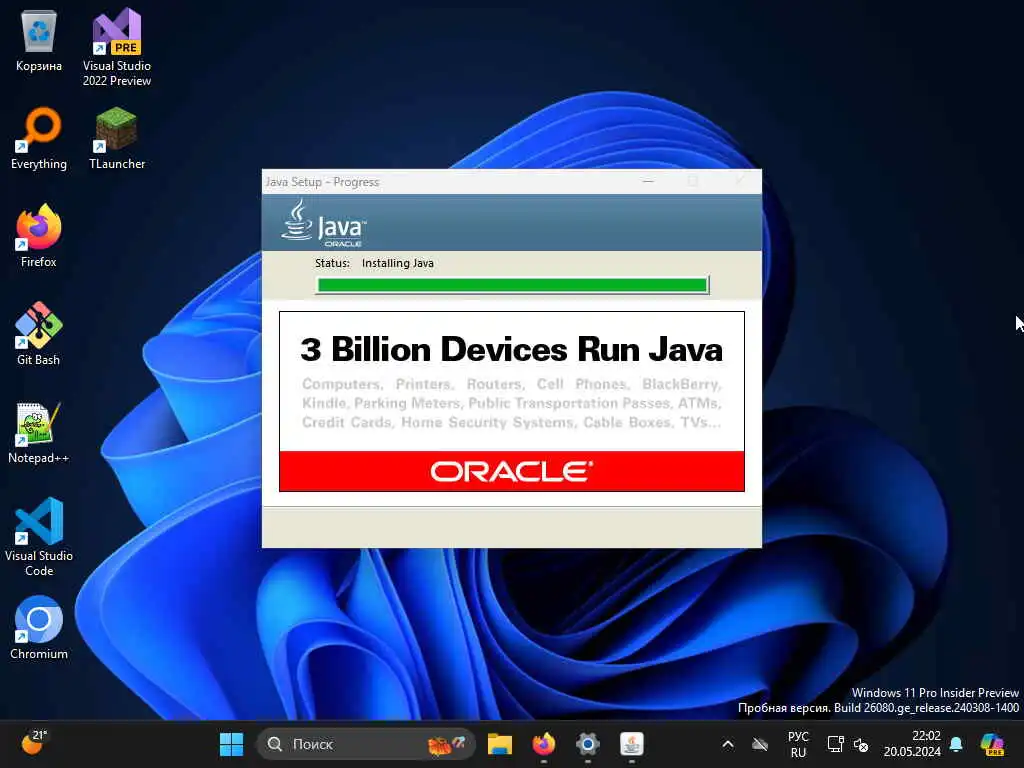
Task: Click the 'Installing Java' status text
Action: pyautogui.click(x=398, y=263)
